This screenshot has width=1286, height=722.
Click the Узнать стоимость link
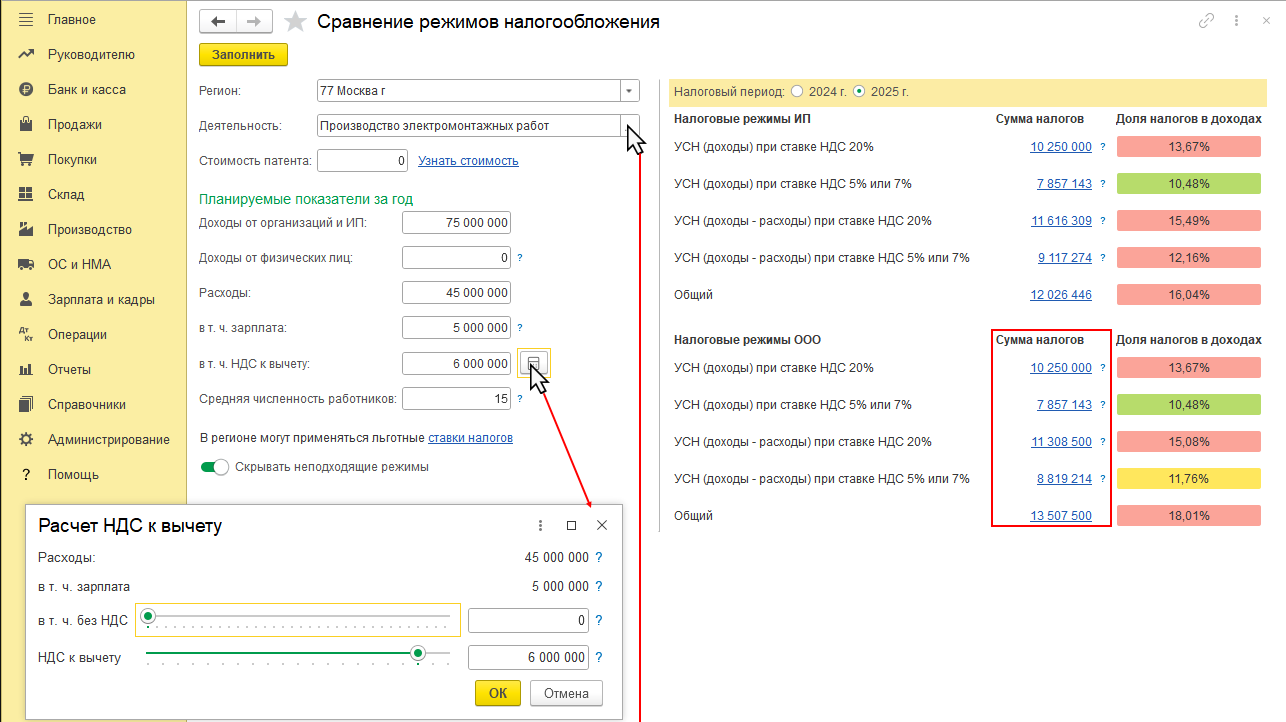(468, 161)
